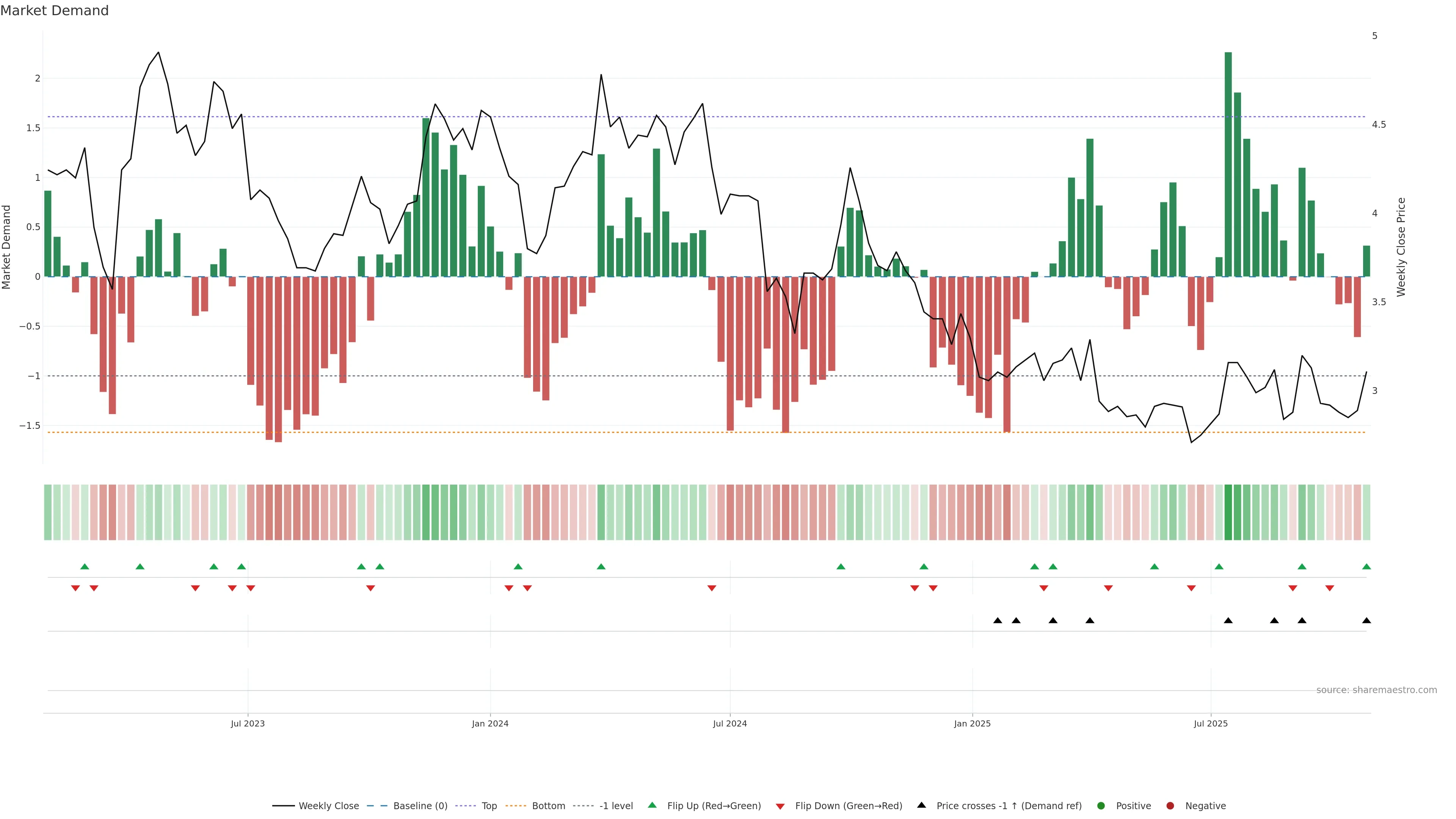Click the black Price crosses -1 legend triangle
This screenshot has width=1456, height=819.
(921, 805)
